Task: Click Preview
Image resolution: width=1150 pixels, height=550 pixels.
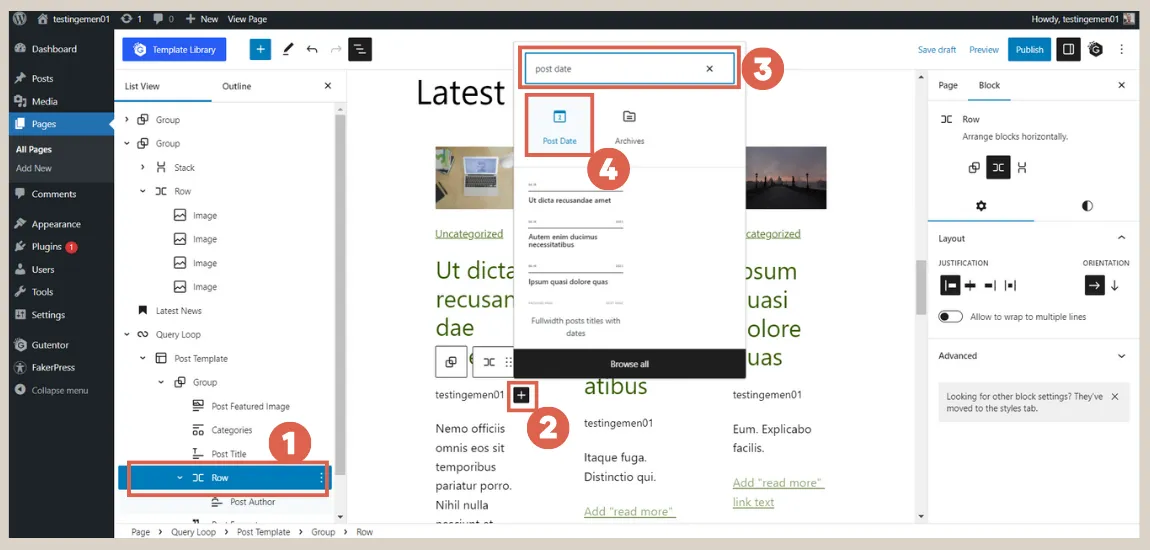Action: tap(984, 50)
